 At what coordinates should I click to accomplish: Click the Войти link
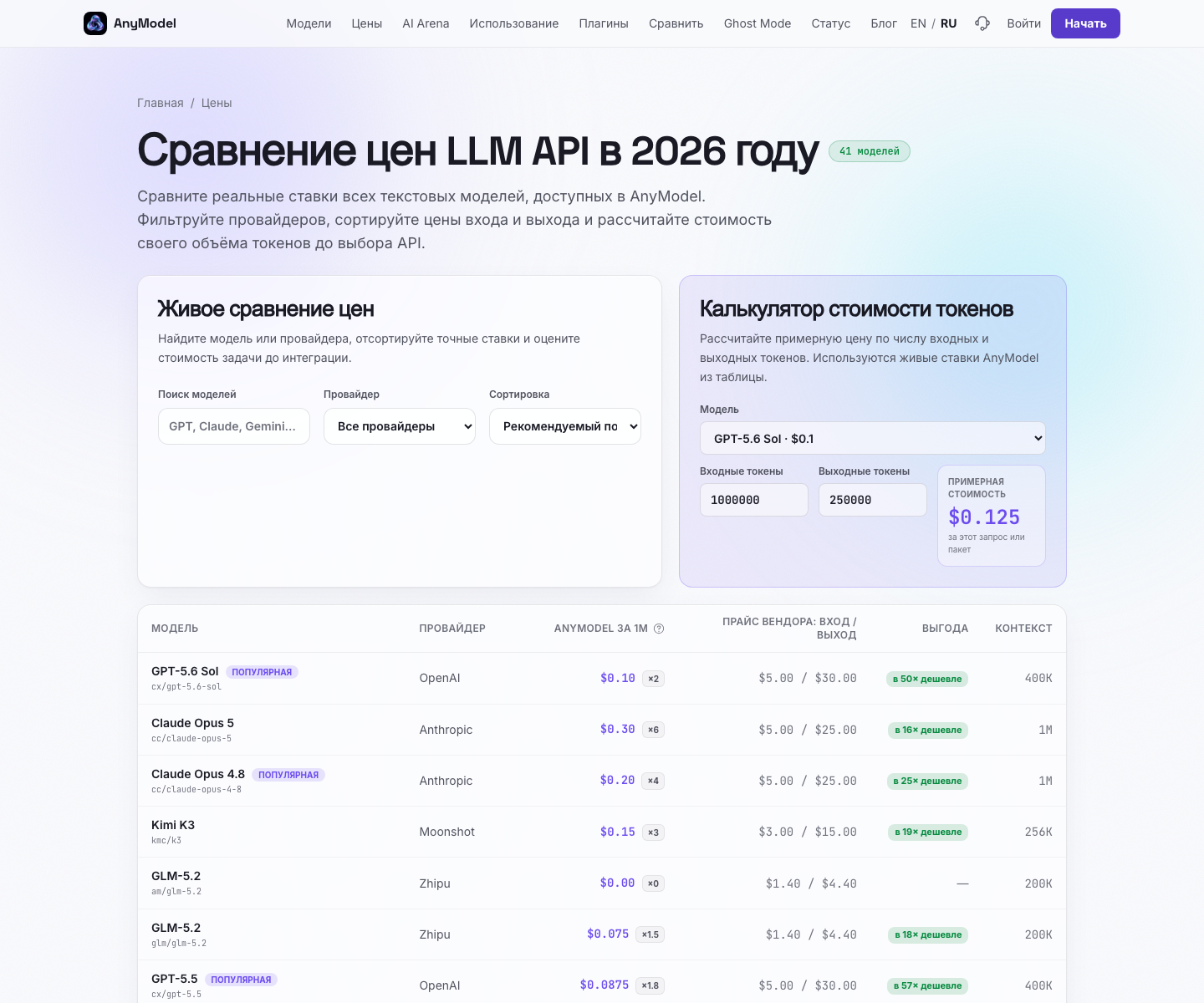click(x=1024, y=23)
